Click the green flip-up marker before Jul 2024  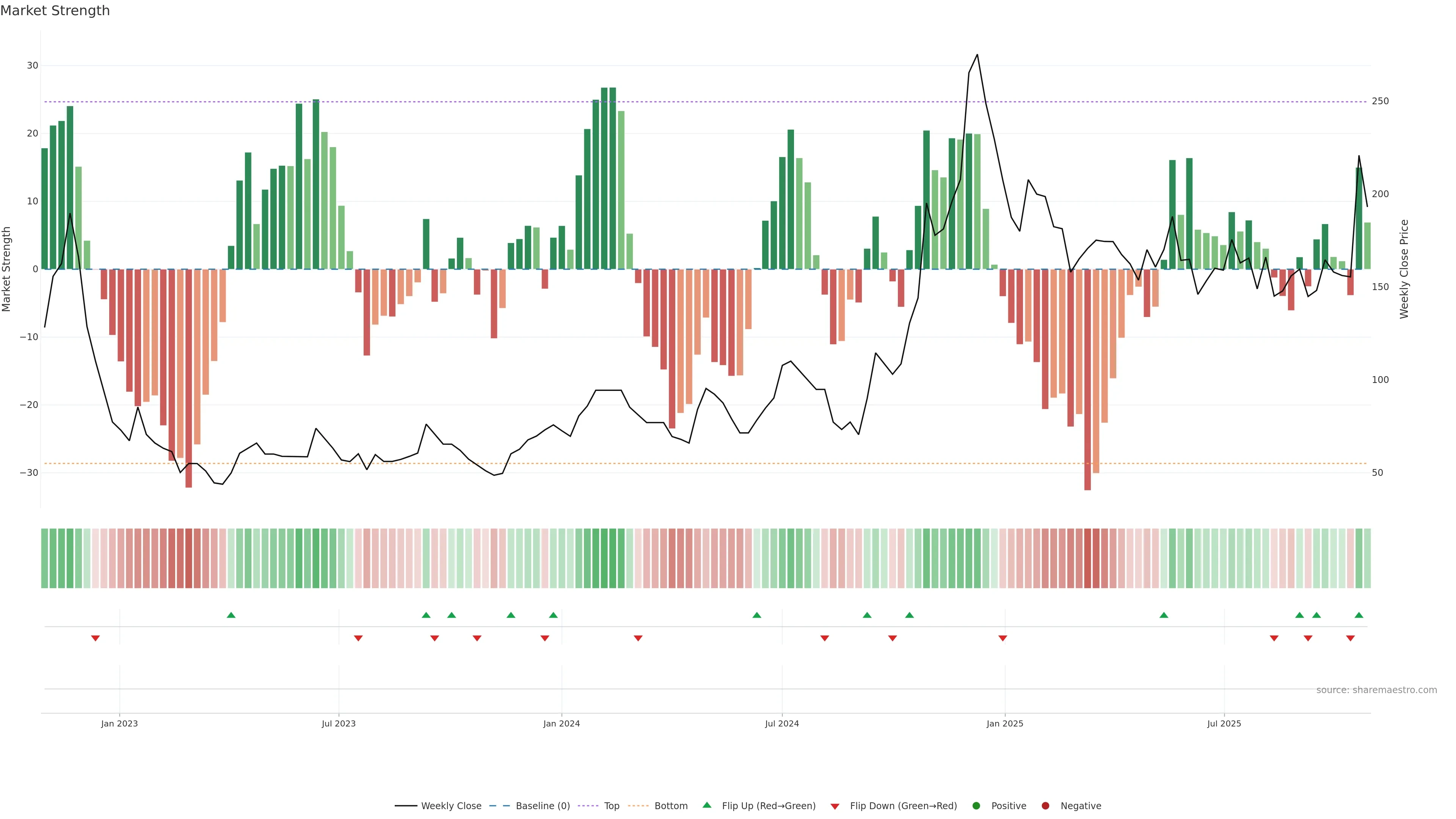757,615
